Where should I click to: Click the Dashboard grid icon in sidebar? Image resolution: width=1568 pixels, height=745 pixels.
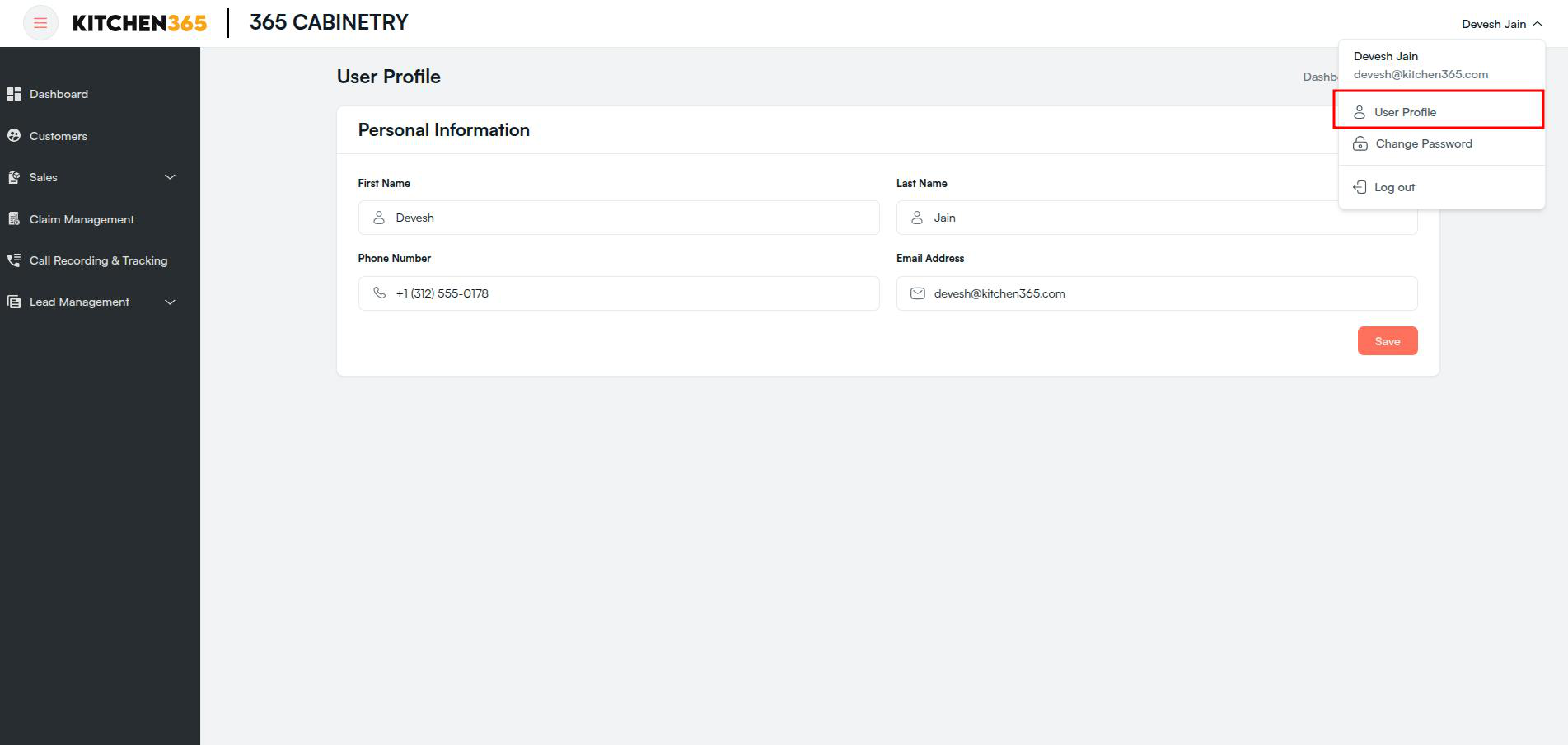(x=14, y=94)
